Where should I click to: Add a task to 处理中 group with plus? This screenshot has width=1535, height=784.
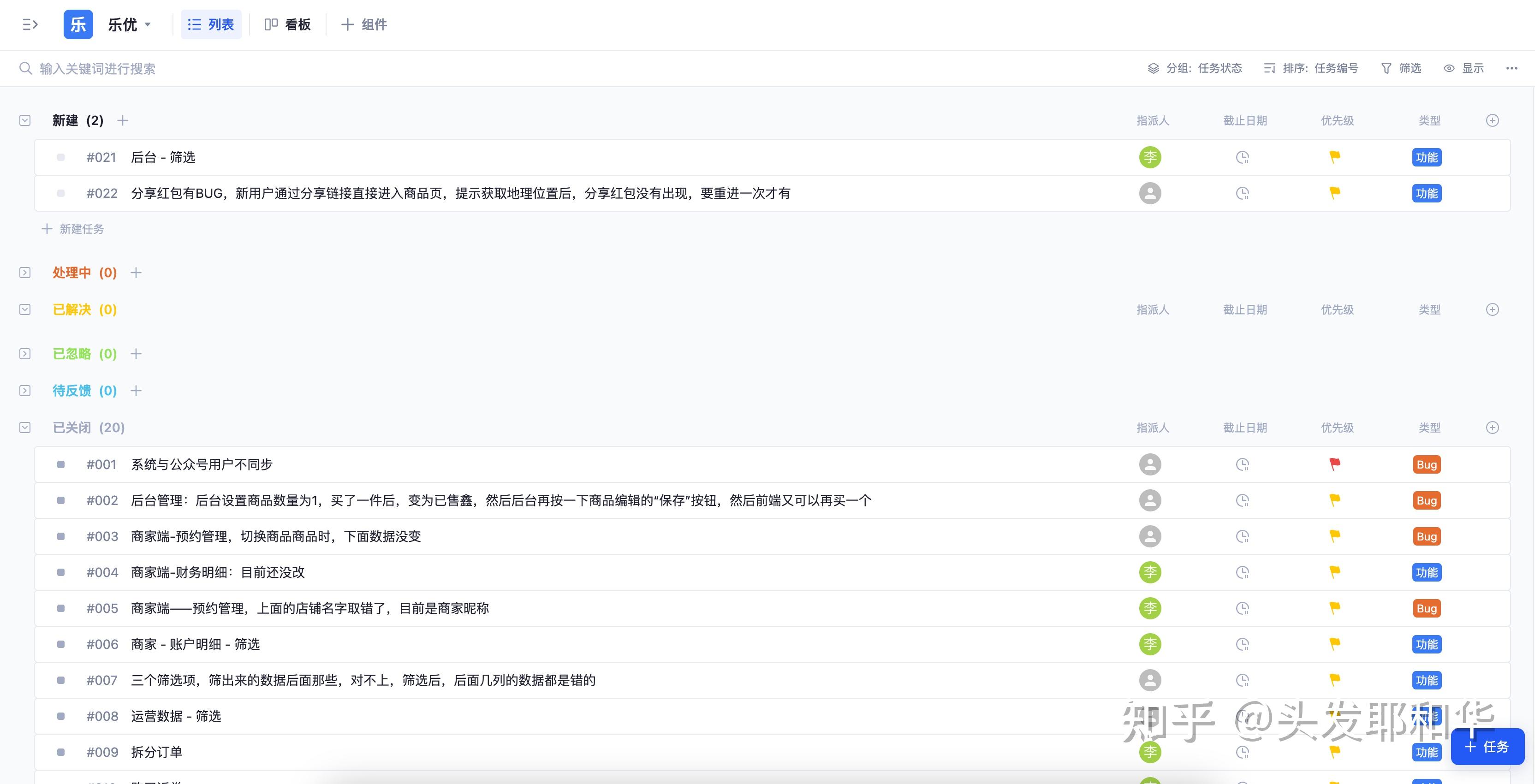click(136, 273)
